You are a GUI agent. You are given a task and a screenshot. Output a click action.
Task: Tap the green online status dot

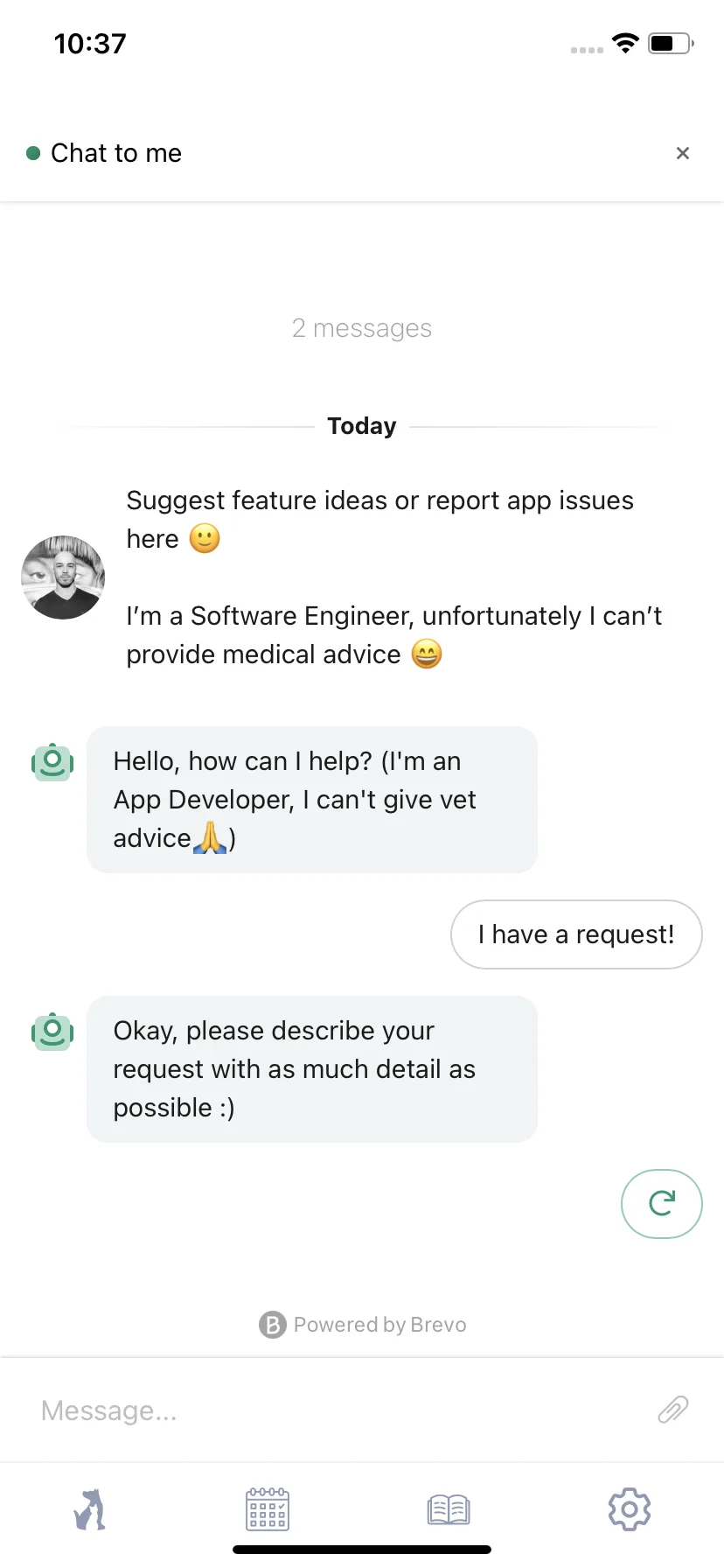[x=33, y=153]
